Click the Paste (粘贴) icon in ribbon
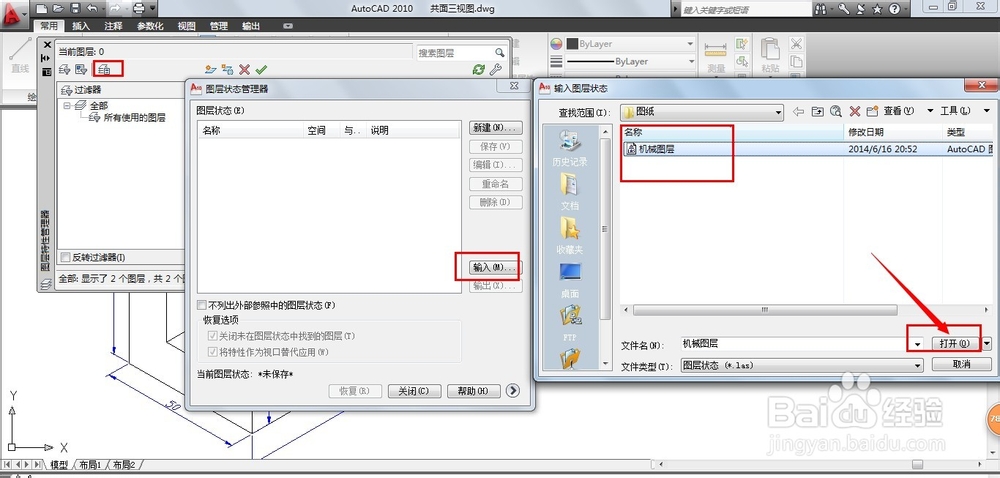The image size is (1000, 478). (770, 54)
